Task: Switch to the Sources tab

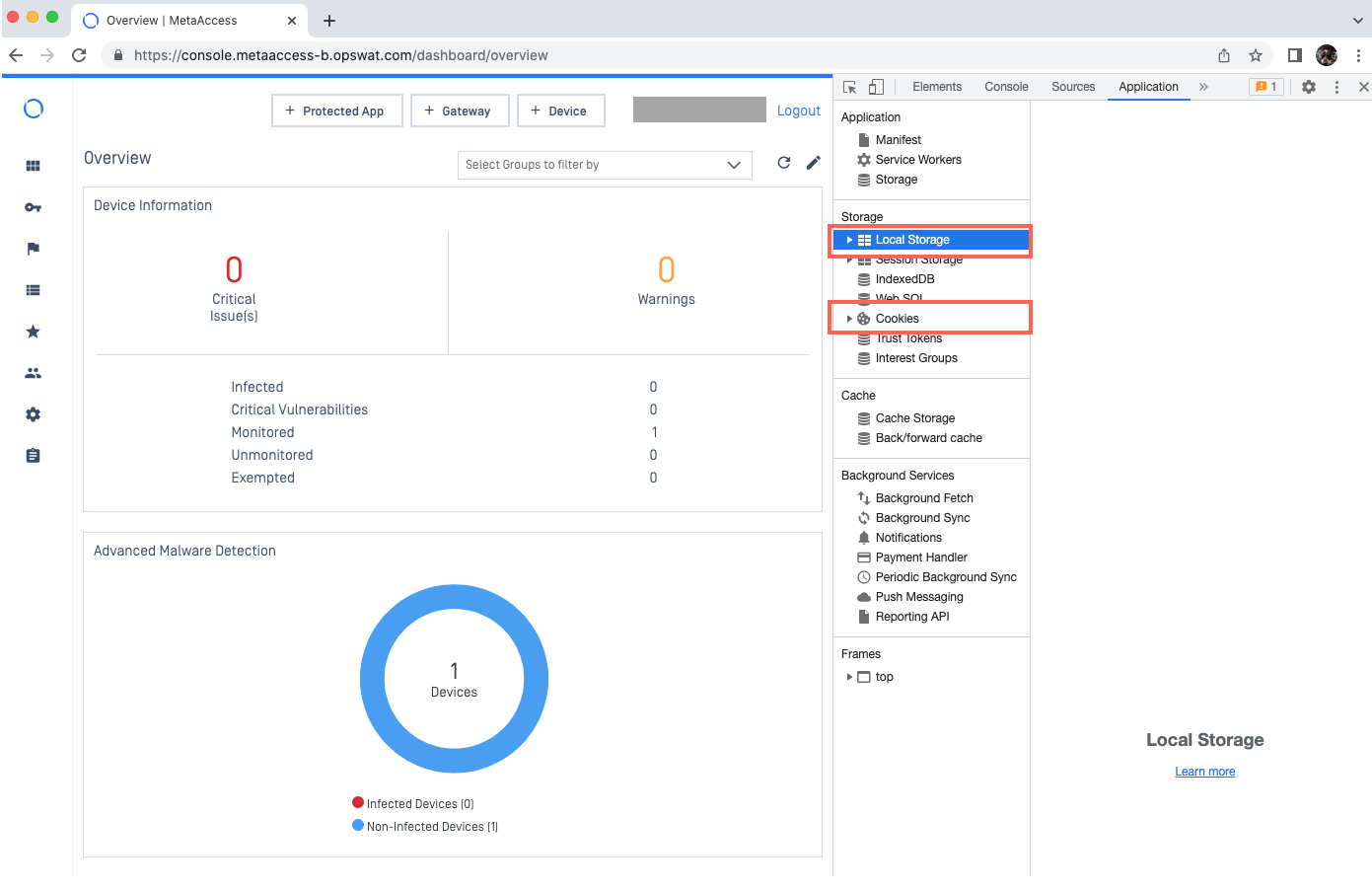Action: coord(1073,87)
